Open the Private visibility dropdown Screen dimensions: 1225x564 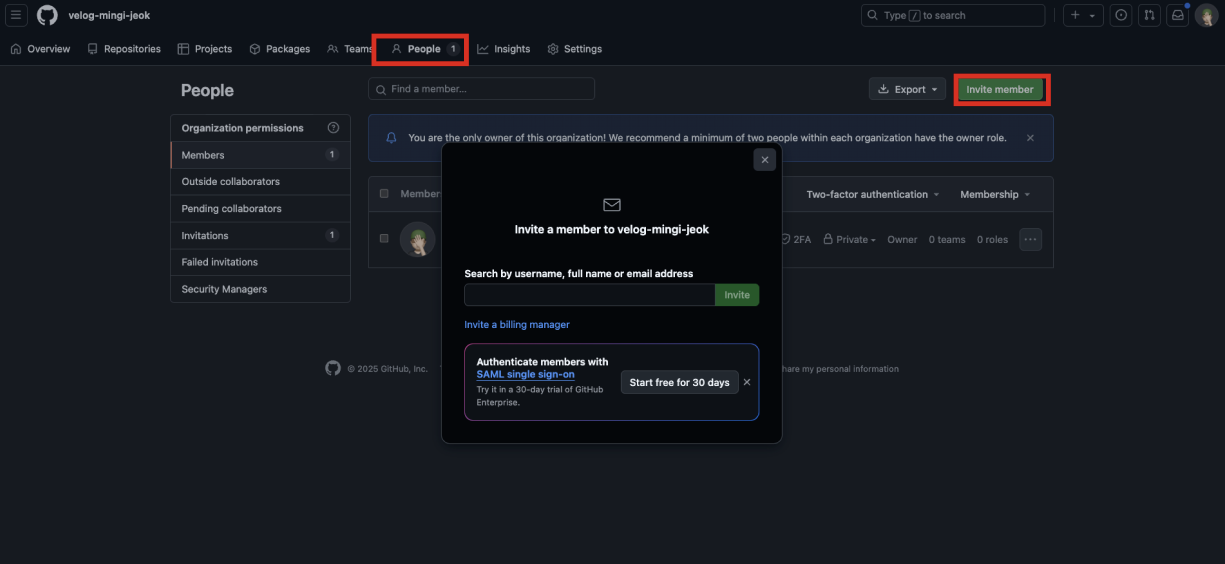[x=850, y=240]
